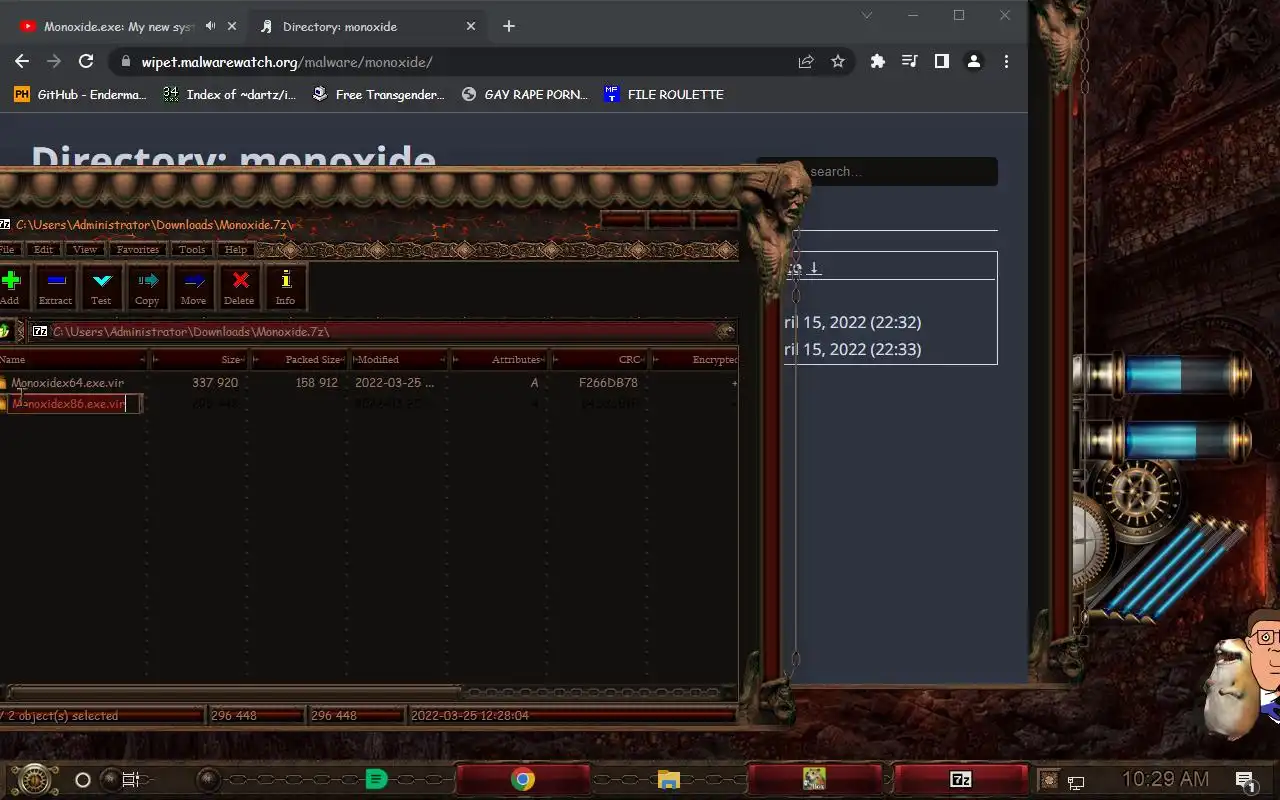Close the Directory: monoxide tab
The height and width of the screenshot is (800, 1280).
[471, 27]
